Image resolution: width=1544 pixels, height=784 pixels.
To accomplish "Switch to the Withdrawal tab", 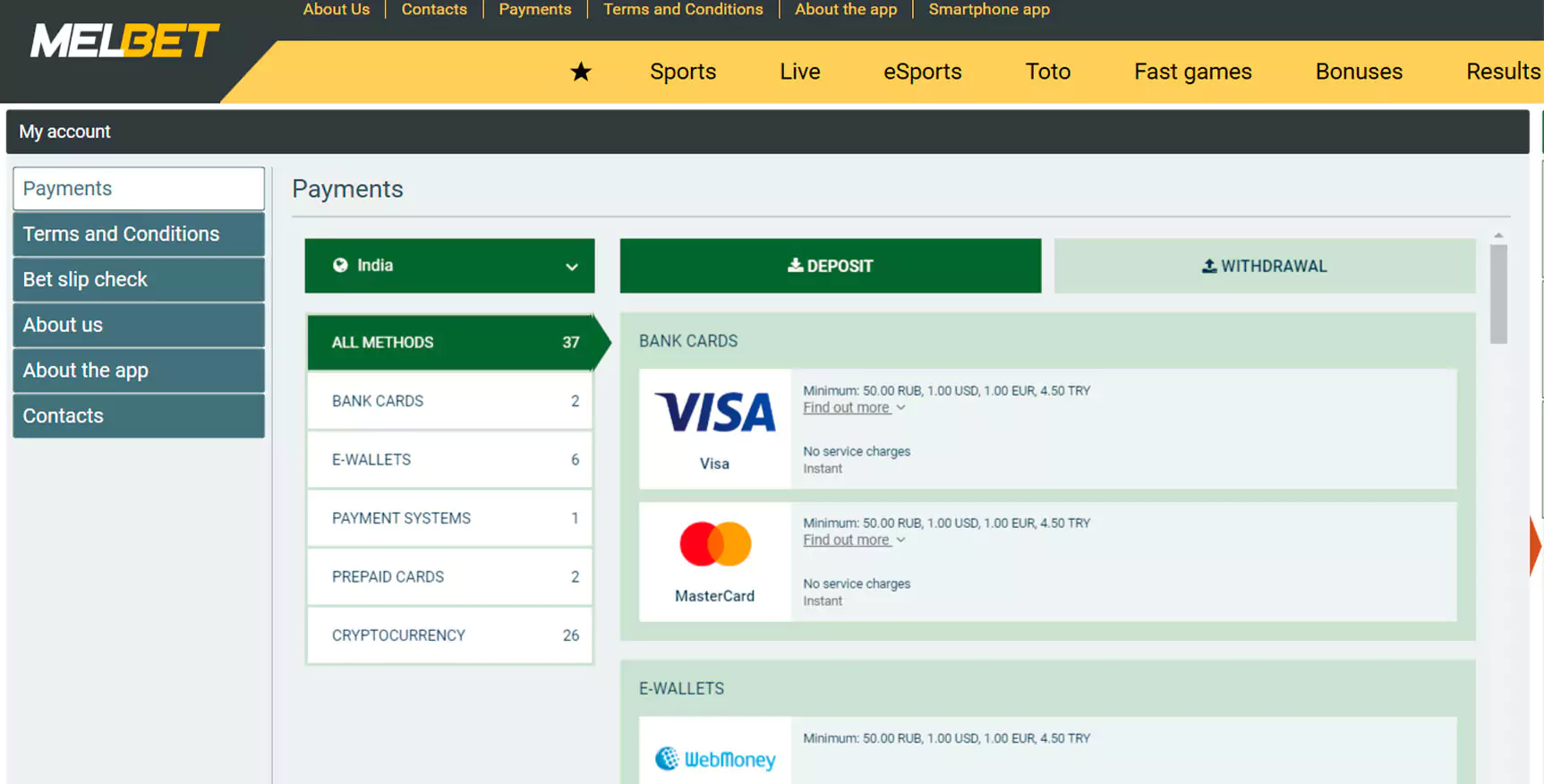I will tap(1265, 266).
